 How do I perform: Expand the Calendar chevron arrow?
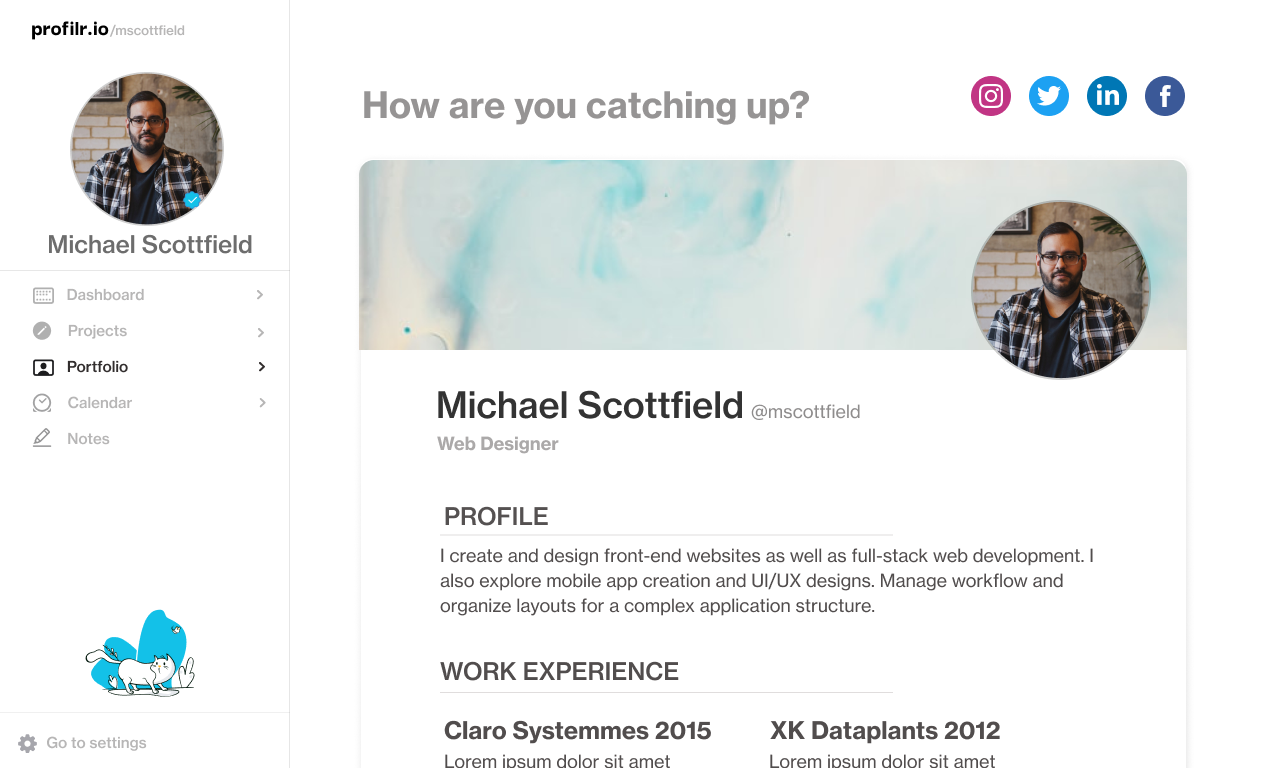click(262, 403)
